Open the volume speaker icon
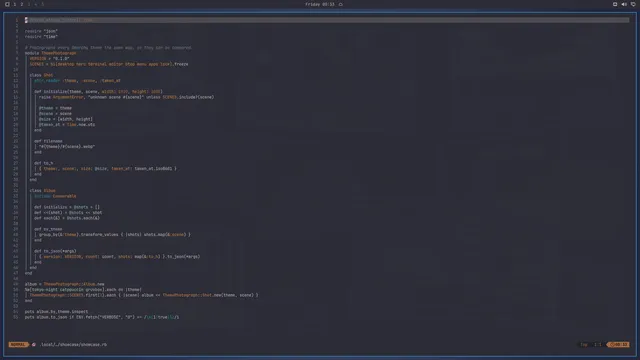Viewport: 640px width, 360px height. (624, 4)
